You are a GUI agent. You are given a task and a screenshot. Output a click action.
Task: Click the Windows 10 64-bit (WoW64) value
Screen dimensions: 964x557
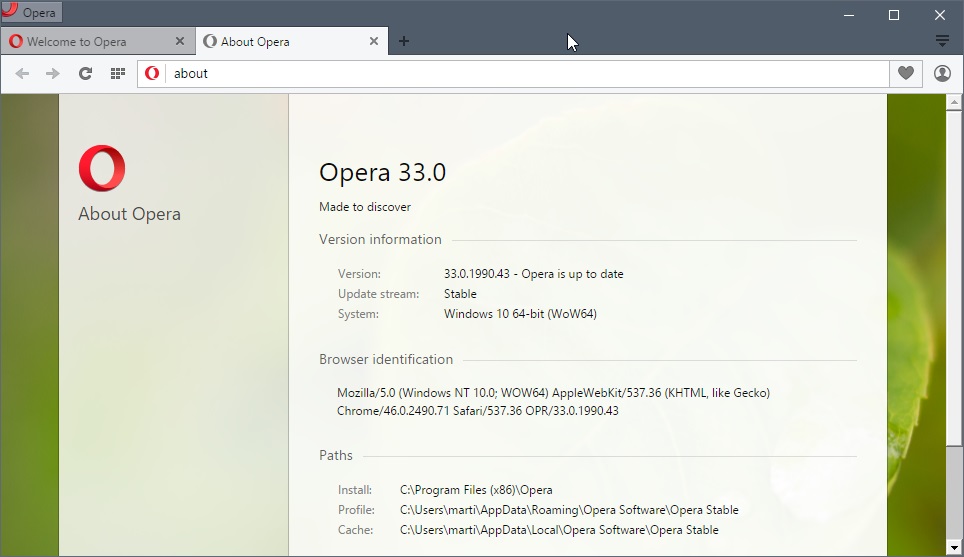(520, 314)
